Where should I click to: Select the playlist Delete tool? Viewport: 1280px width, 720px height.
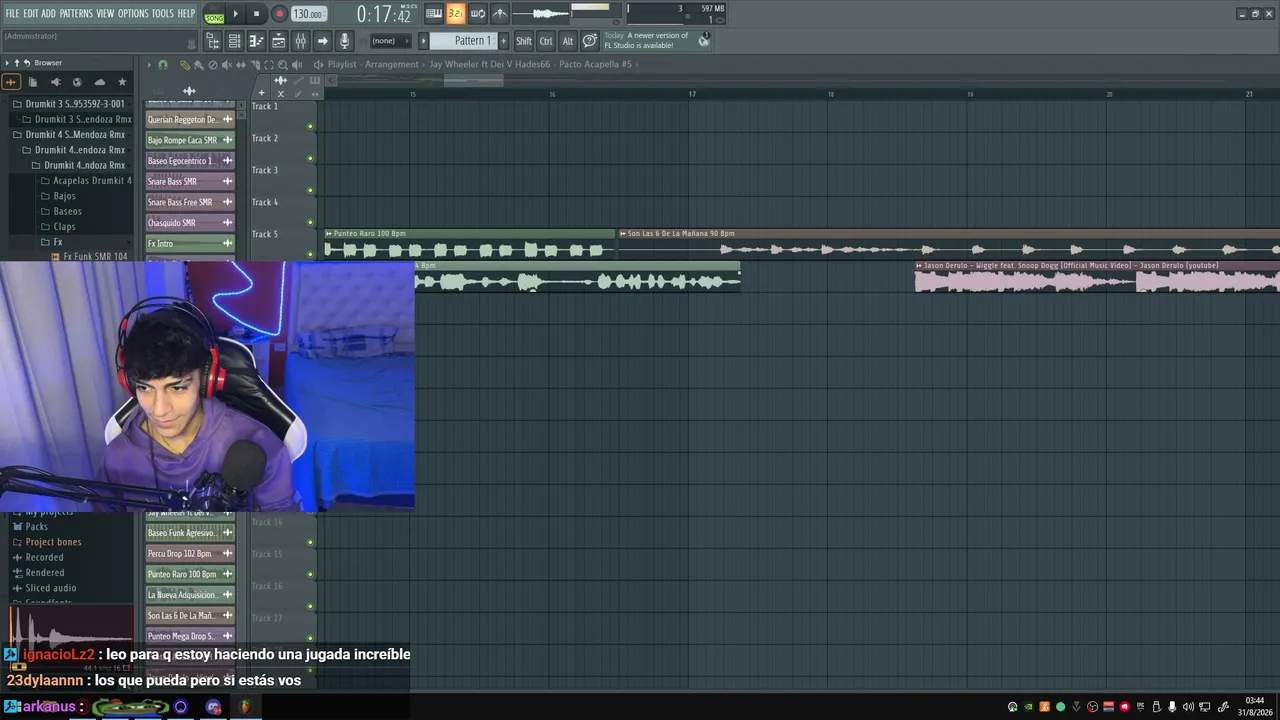(x=213, y=65)
